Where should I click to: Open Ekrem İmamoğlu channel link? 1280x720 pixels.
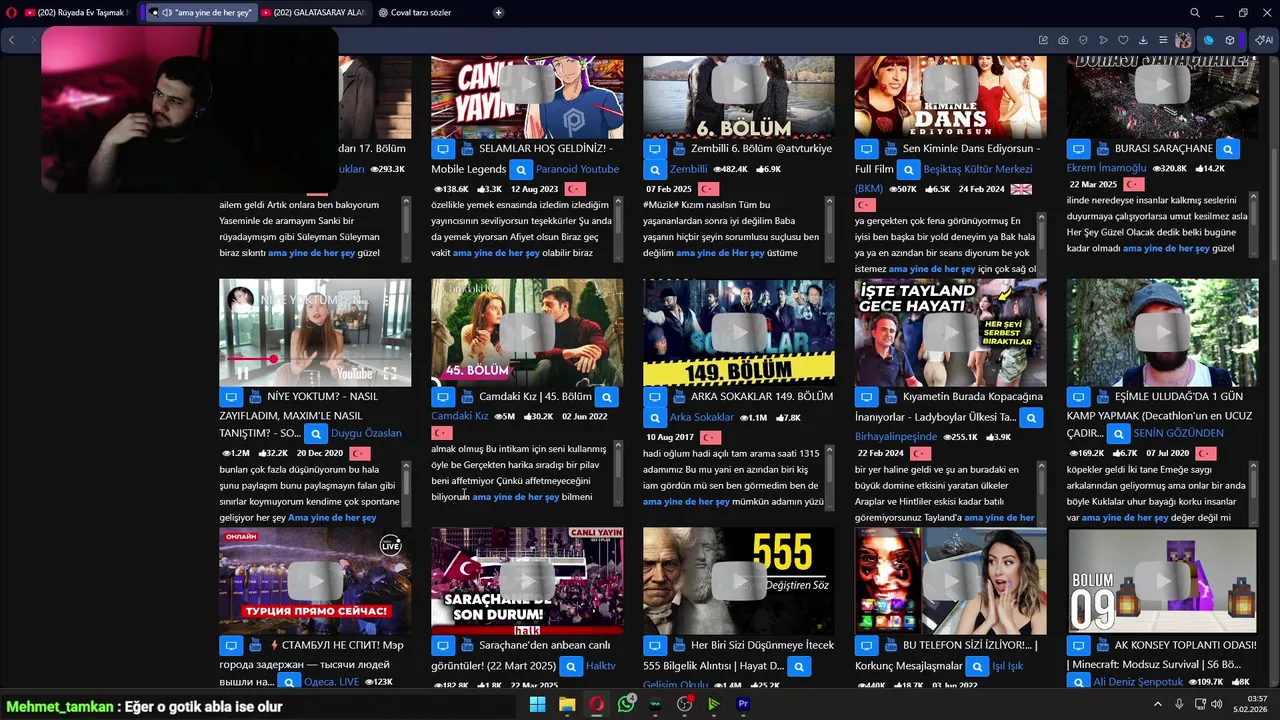(1106, 168)
